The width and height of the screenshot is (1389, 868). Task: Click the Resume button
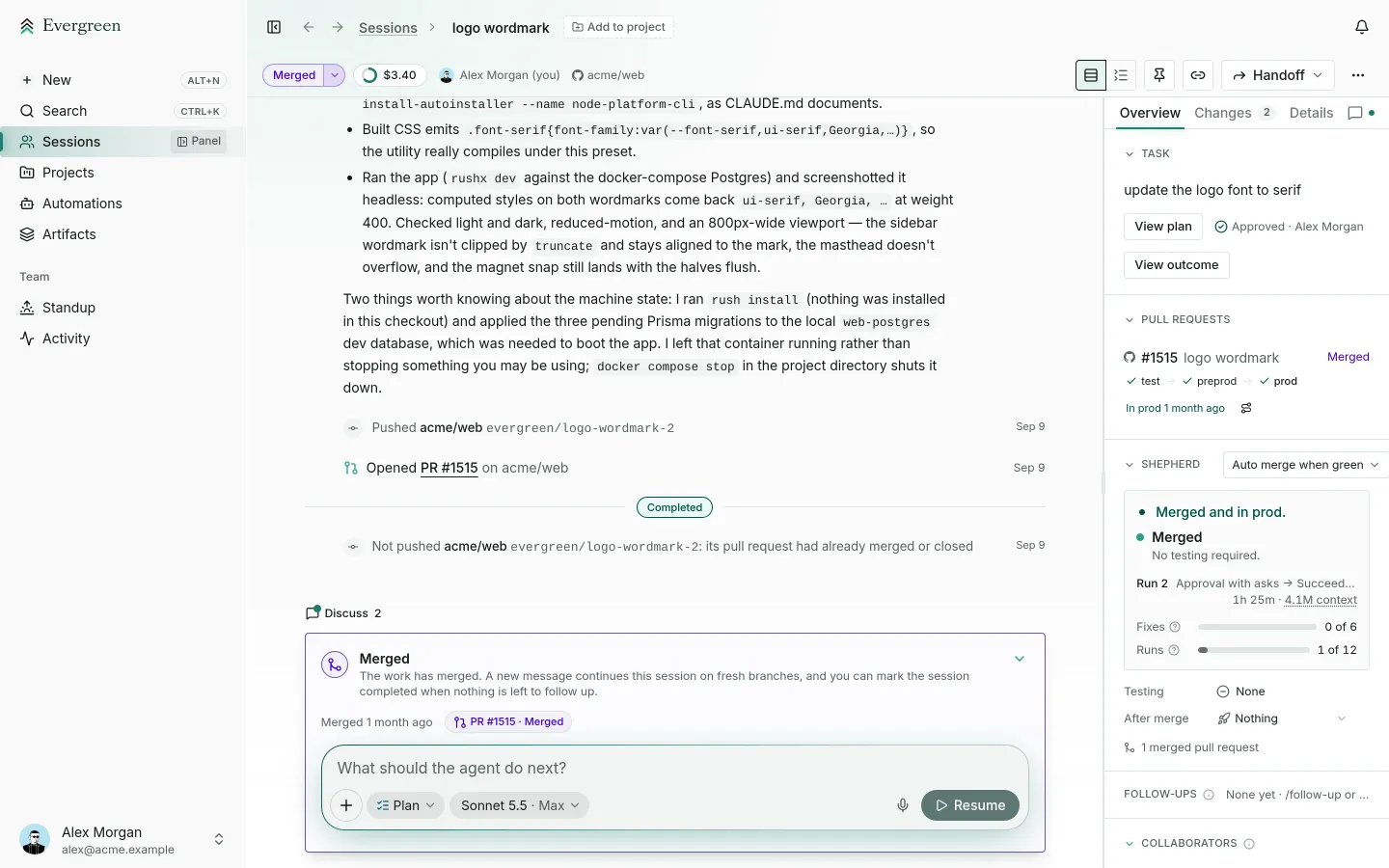970,805
